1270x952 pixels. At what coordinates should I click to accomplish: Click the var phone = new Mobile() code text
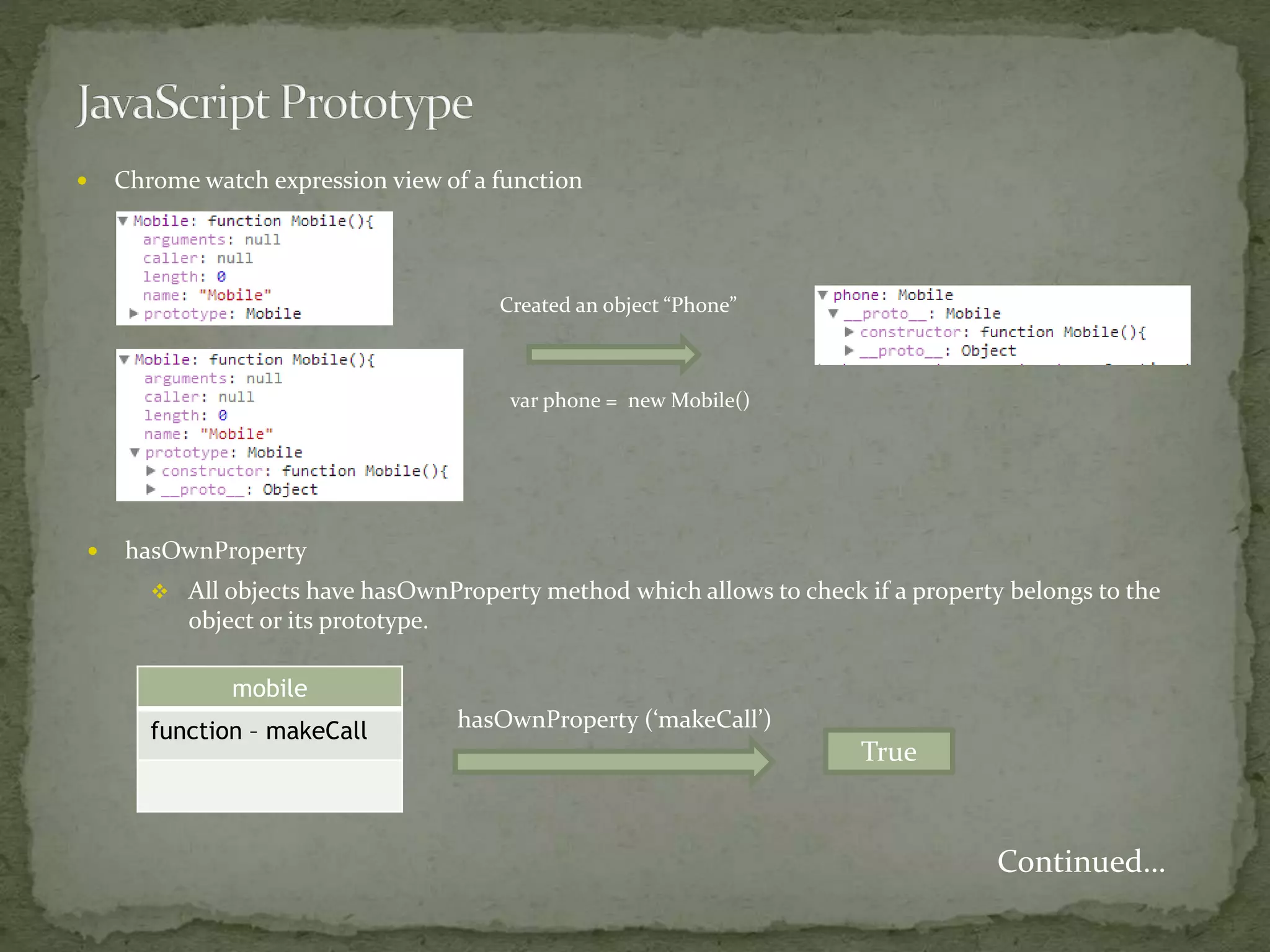point(629,400)
